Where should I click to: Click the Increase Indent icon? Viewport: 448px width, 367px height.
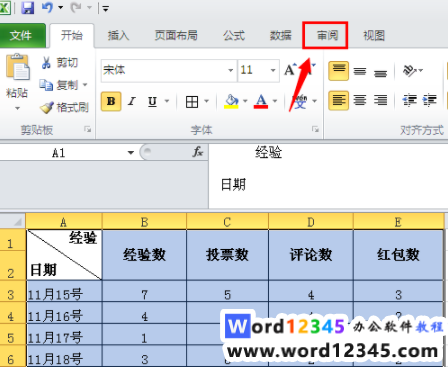(430, 100)
